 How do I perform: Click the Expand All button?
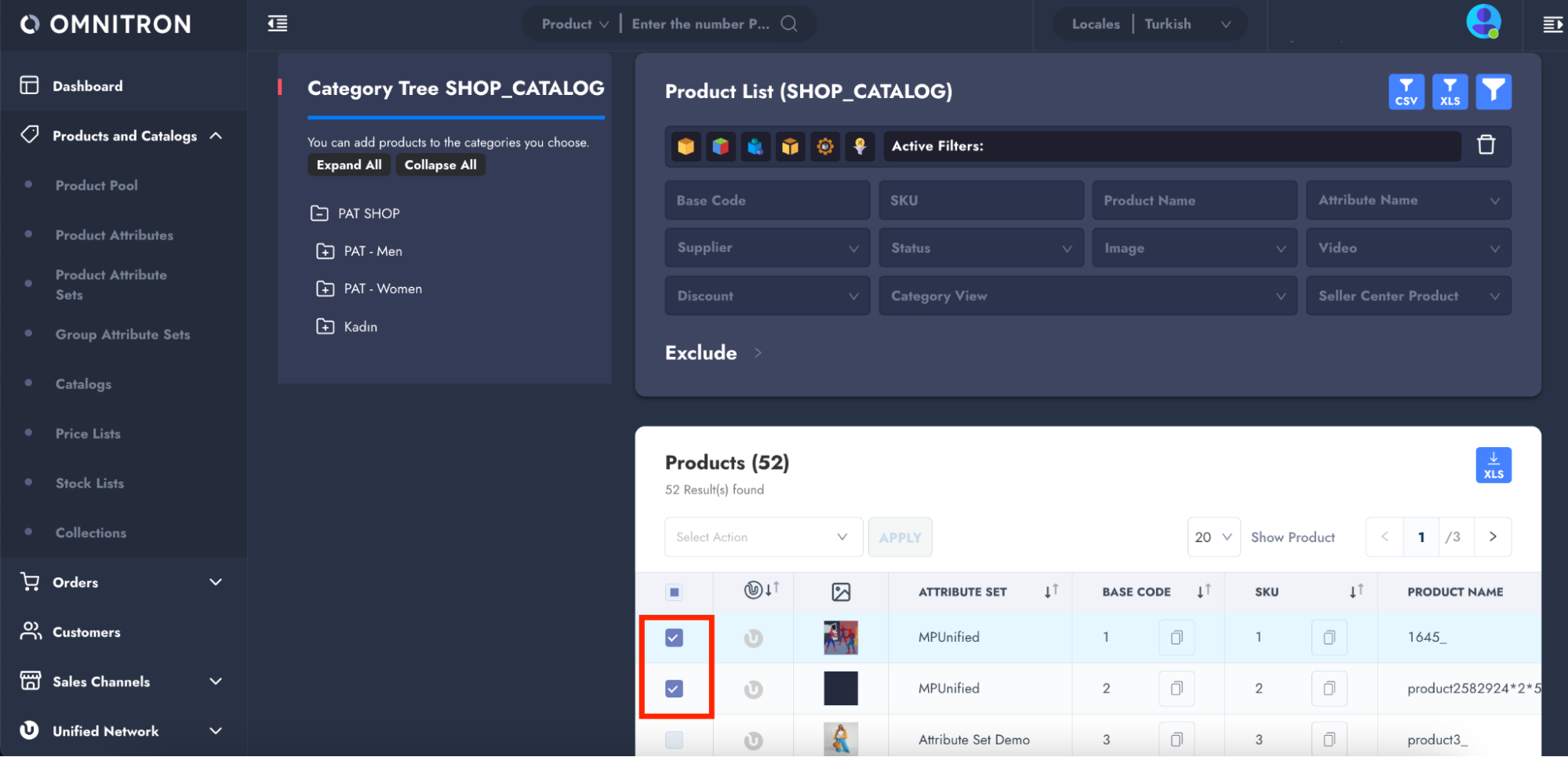349,165
